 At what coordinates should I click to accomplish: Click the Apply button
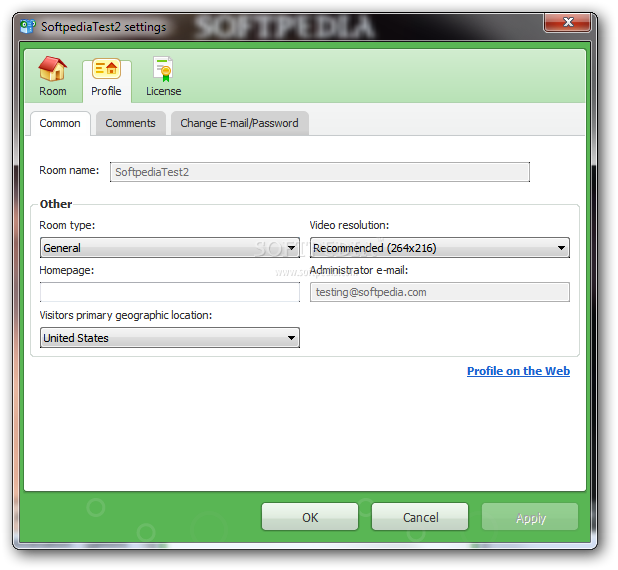(x=530, y=517)
